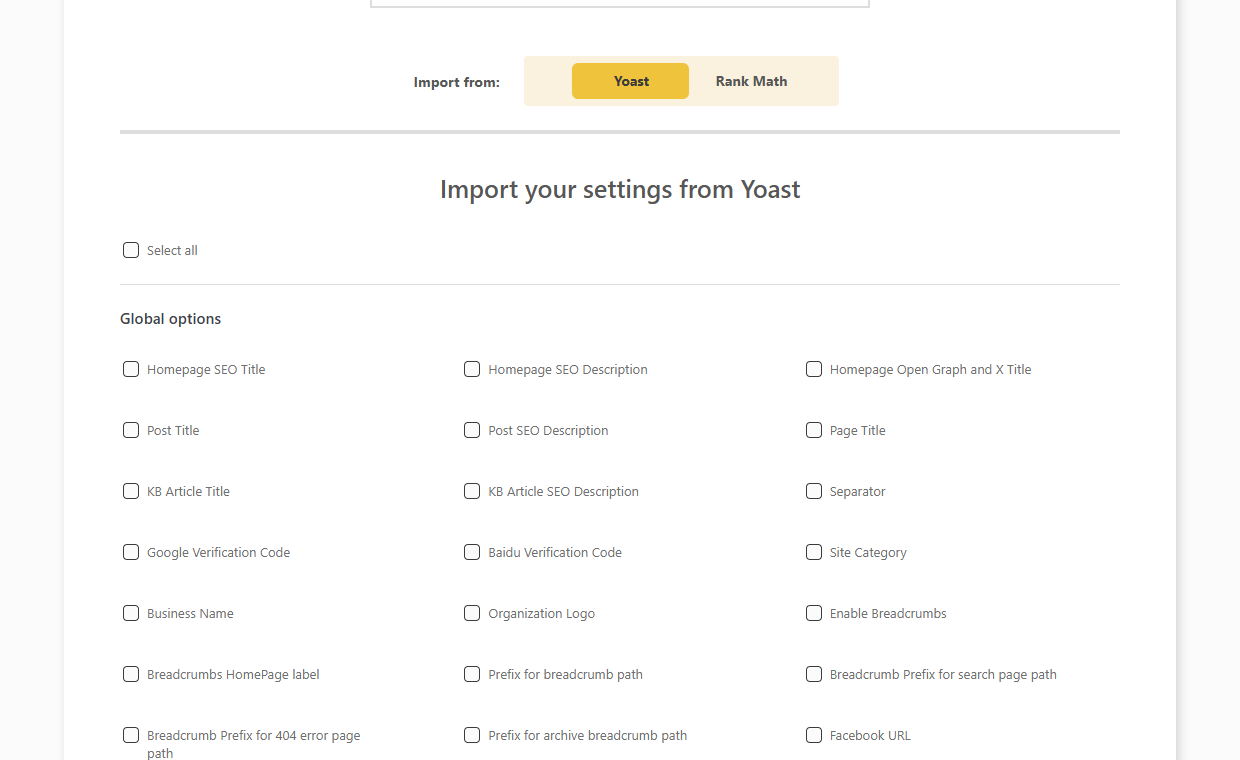
Task: Check Google Verification Code option
Action: coord(131,552)
